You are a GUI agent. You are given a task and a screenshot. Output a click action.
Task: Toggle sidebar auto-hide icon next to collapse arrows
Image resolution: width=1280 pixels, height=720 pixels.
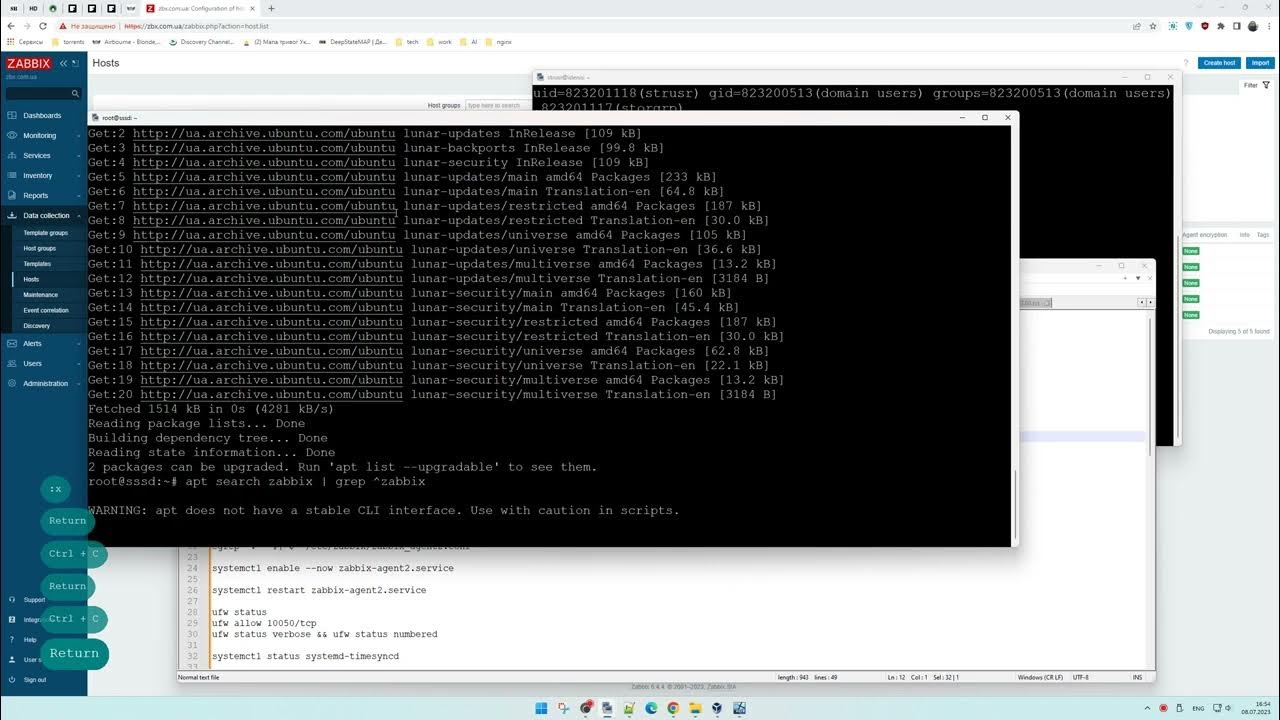[x=77, y=63]
